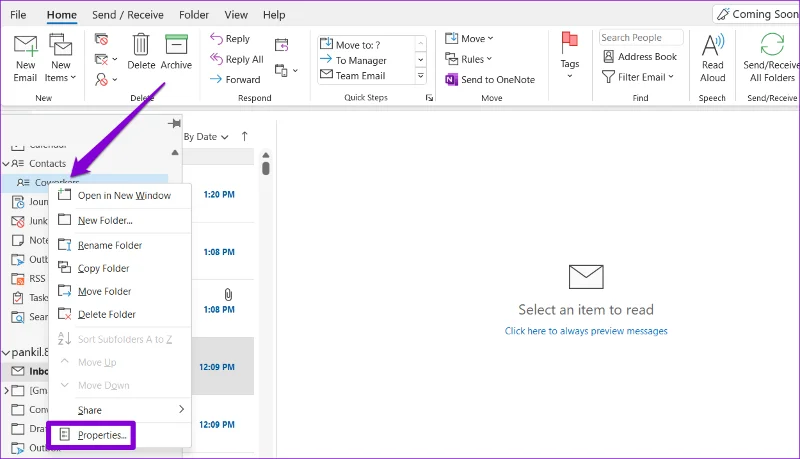The width and height of the screenshot is (800, 459).
Task: Choose New Folder... from context menu
Action: [x=120, y=220]
